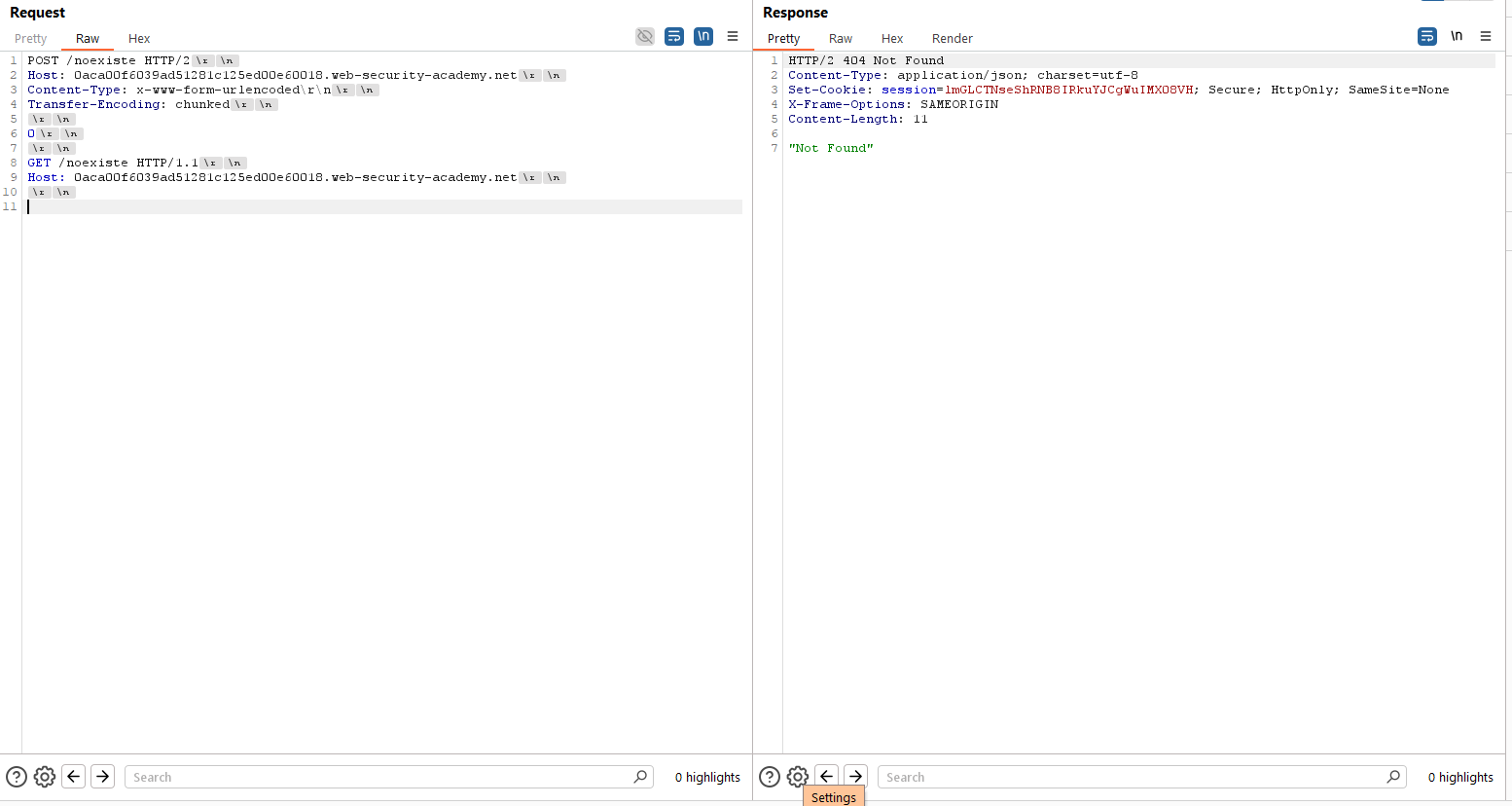The height and width of the screenshot is (806, 1512).
Task: Open Response search settings gear icon
Action: coord(798,777)
